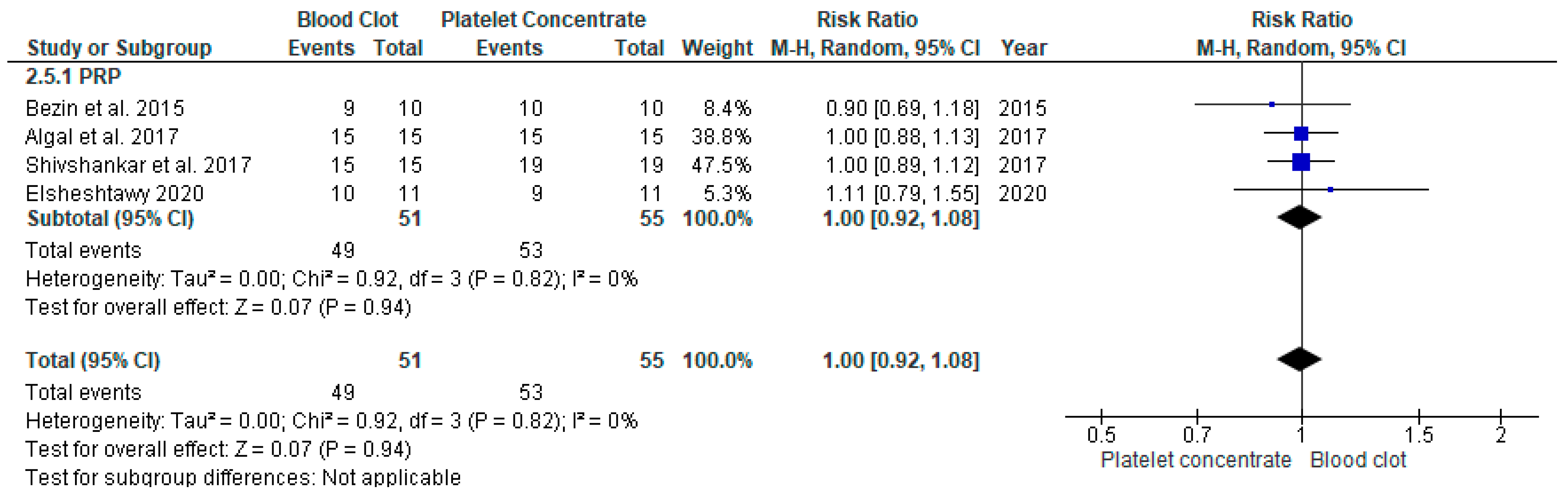Click the Study or Subgroup column header
1568x504 pixels.
coord(119,48)
